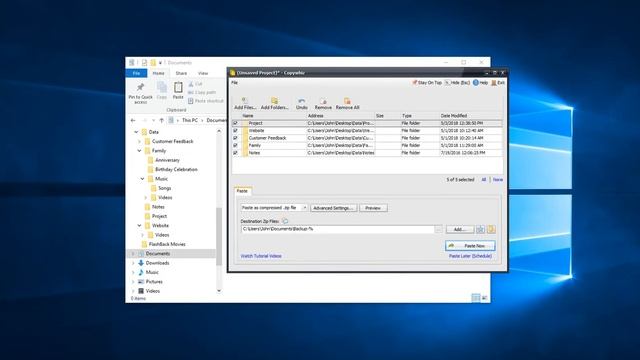
Task: Click the Remove All toolbar icon
Action: (347, 101)
